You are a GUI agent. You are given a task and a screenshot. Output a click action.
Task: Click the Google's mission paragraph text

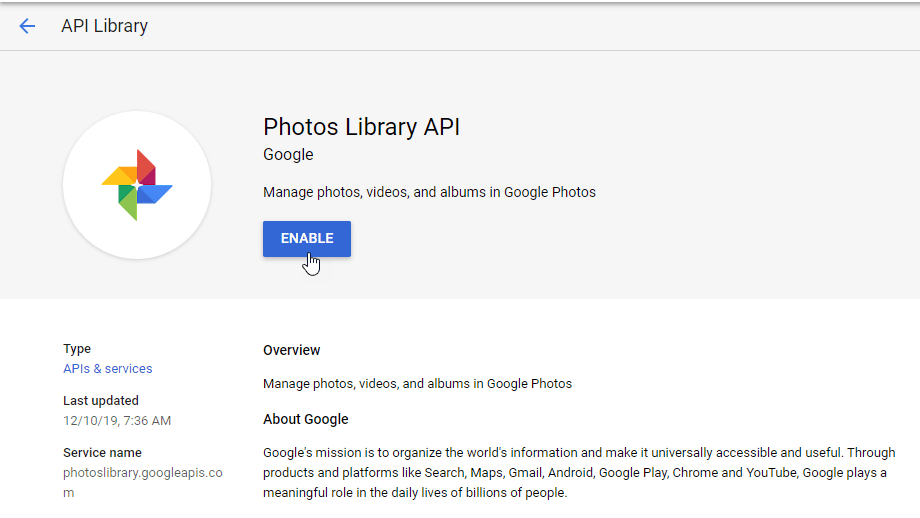[x=578, y=473]
